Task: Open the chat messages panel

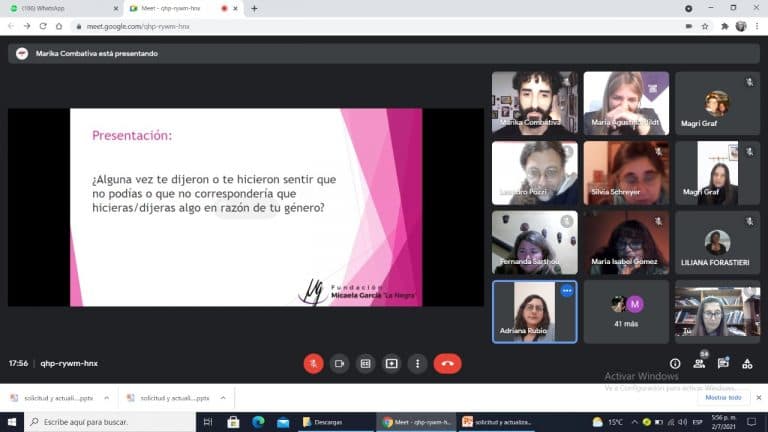Action: click(x=723, y=363)
